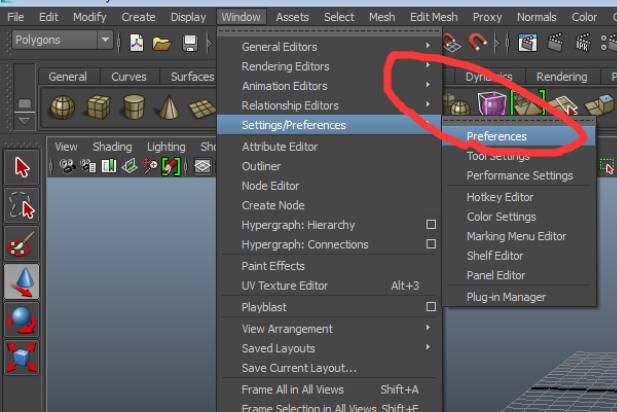The width and height of the screenshot is (617, 412).
Task: Create a polygon cylinder from shelf
Action: tap(134, 107)
